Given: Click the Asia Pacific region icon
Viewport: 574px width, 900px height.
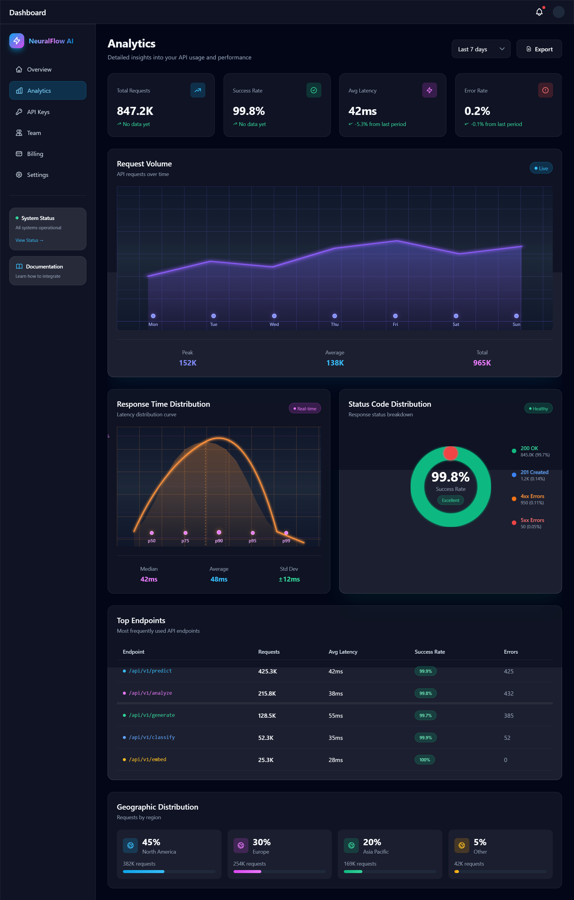Looking at the screenshot, I should pos(351,845).
